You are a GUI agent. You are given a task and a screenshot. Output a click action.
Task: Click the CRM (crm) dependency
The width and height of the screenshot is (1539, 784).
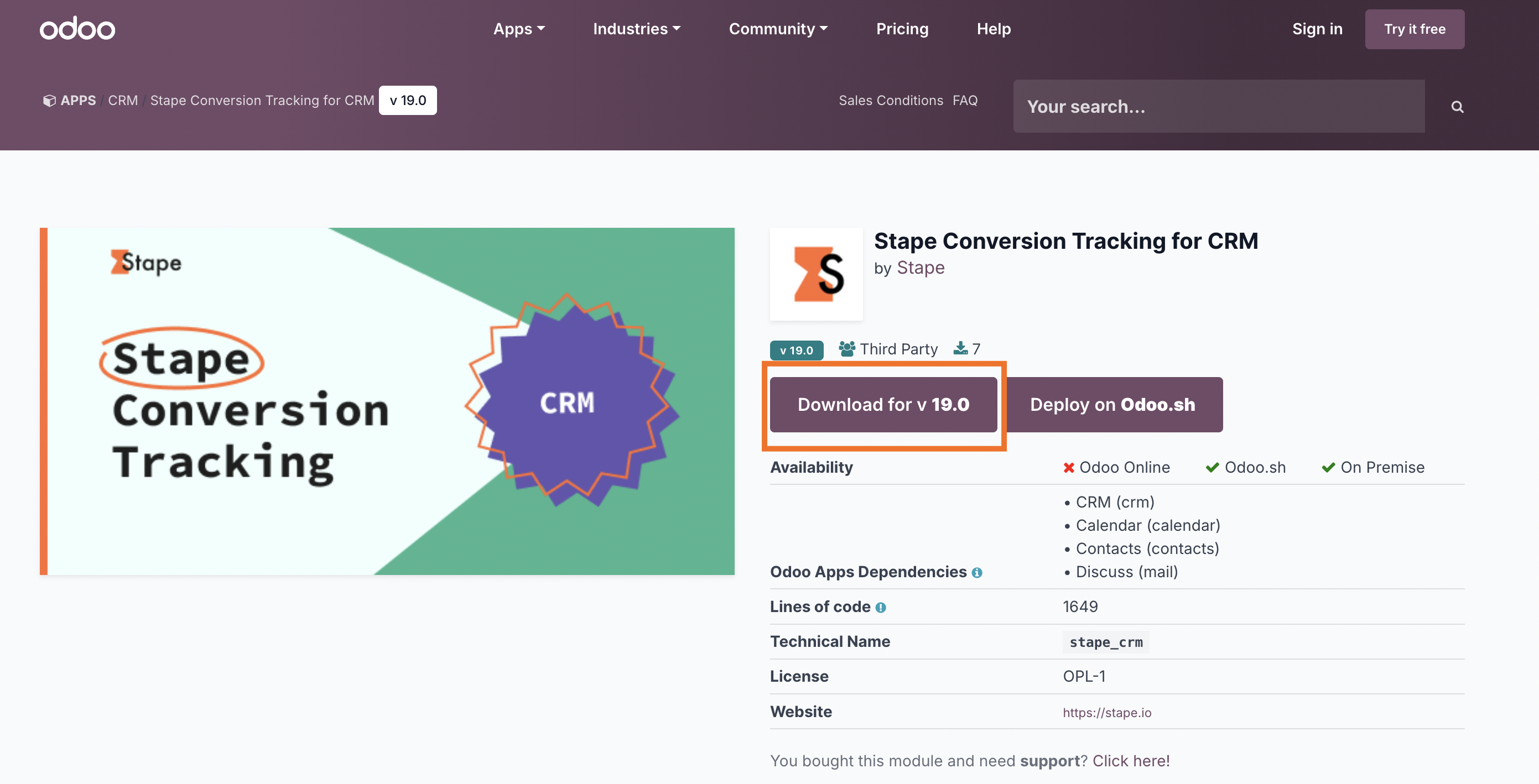pos(1114,502)
